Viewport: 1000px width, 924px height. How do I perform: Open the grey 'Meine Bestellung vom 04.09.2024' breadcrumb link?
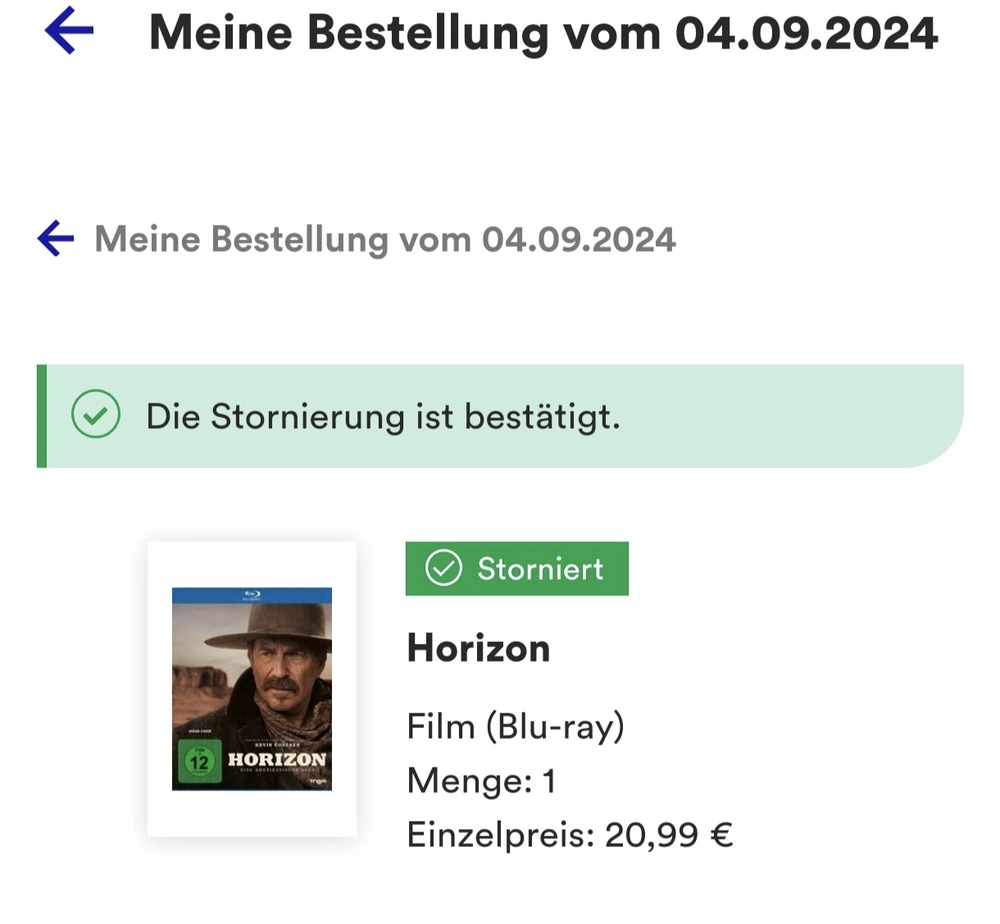(x=385, y=240)
